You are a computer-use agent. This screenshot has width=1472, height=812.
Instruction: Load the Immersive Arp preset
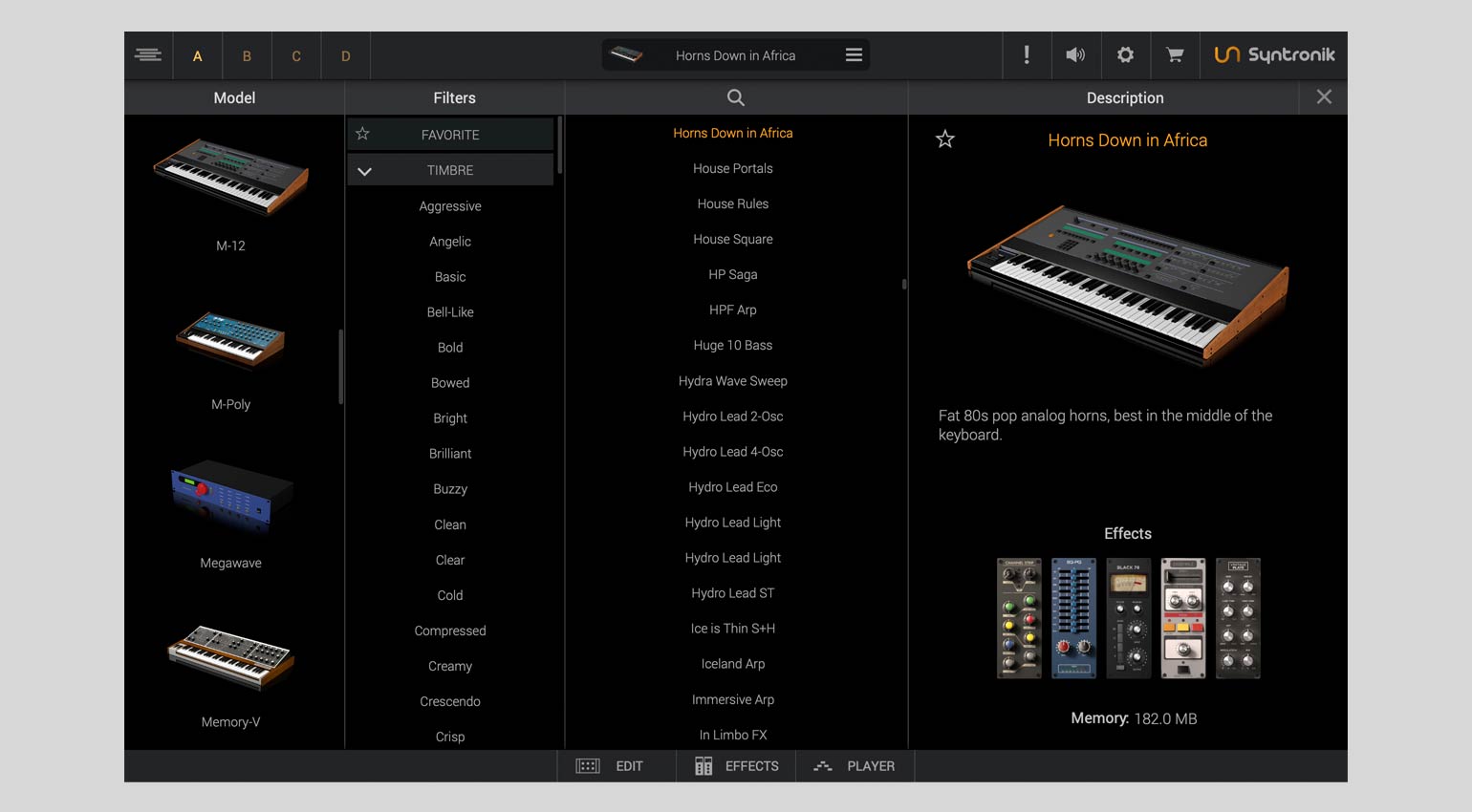click(733, 699)
